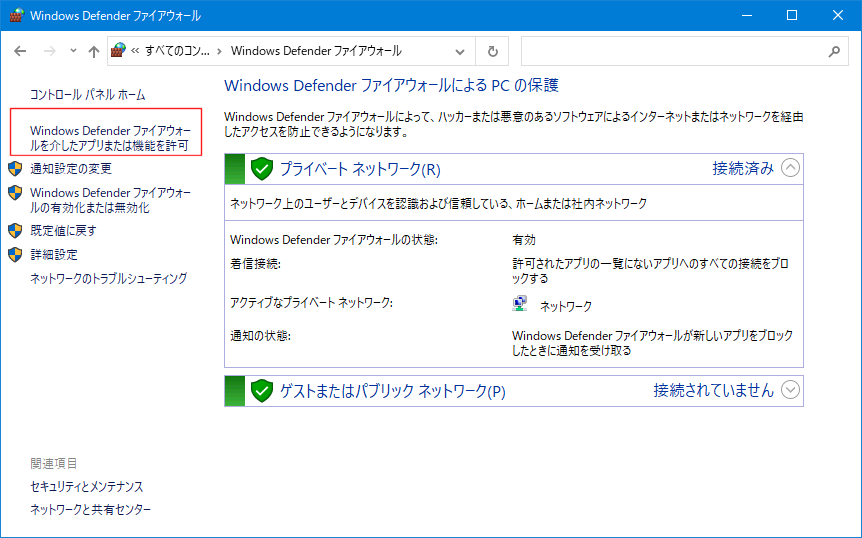Image resolution: width=862 pixels, height=538 pixels.
Task: Open コントロール パネル ホーム link
Action: (87, 95)
